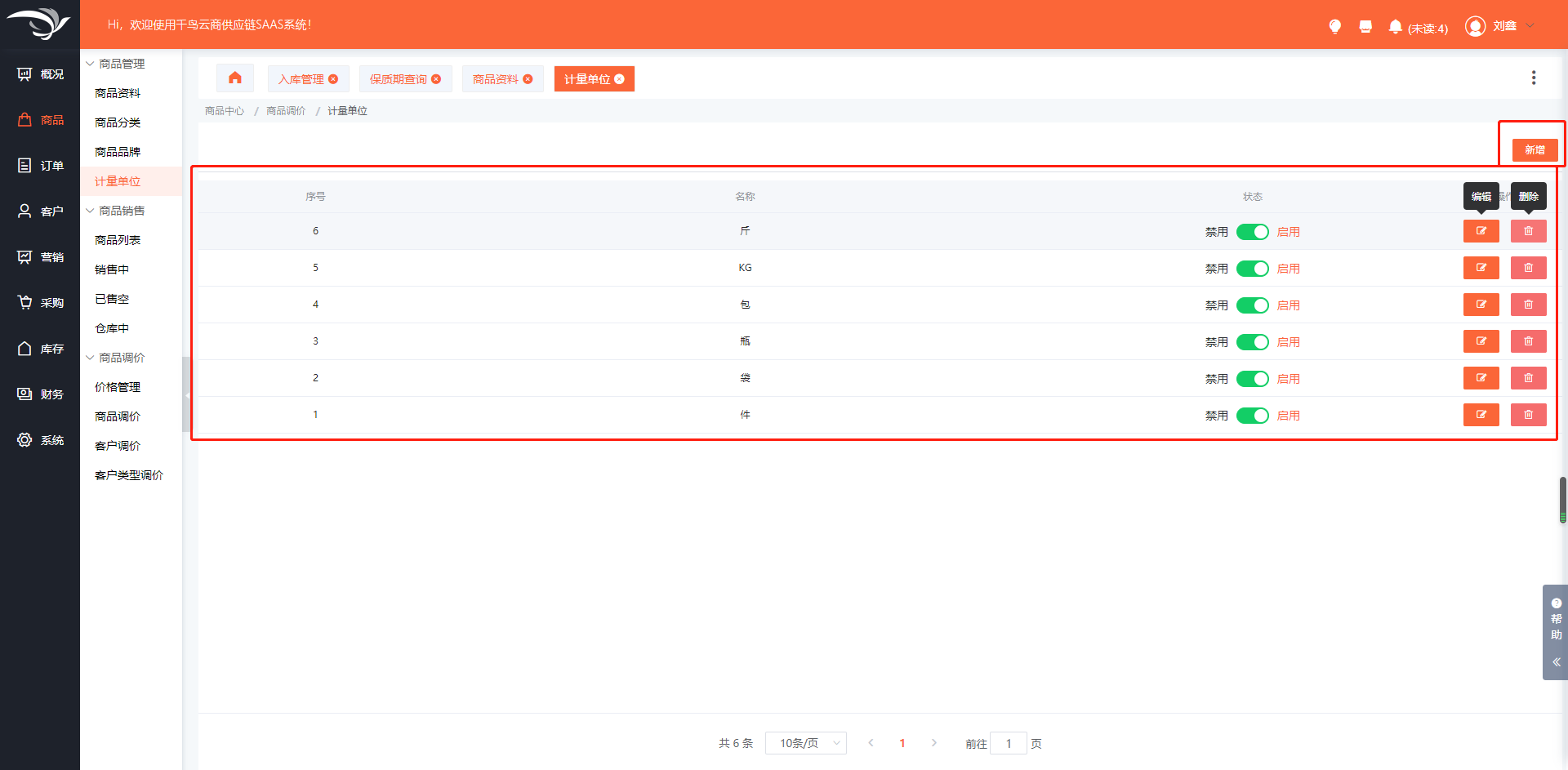
Task: Toggle the status switch for KG
Action: [x=1252, y=269]
